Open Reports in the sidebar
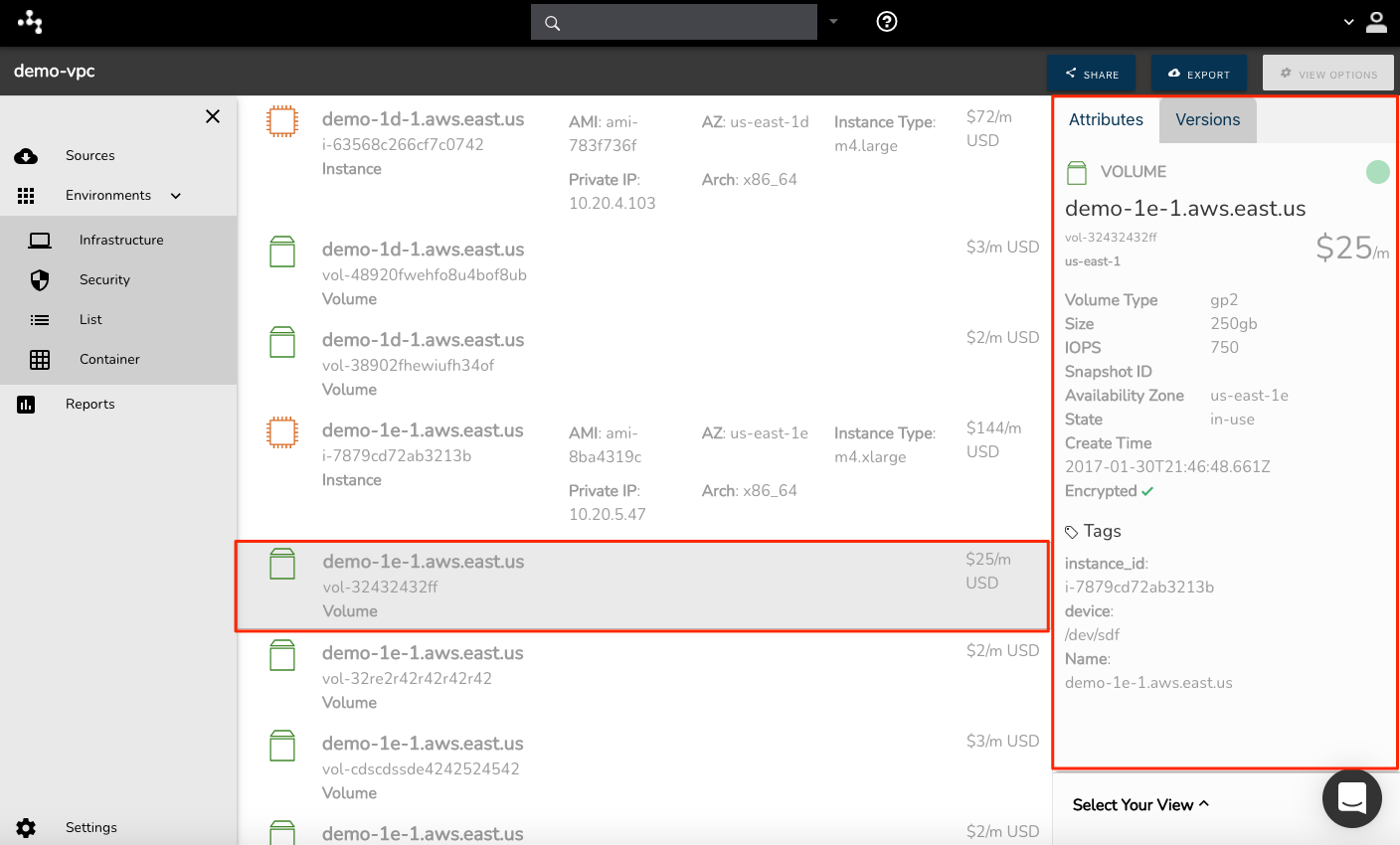 coord(90,405)
